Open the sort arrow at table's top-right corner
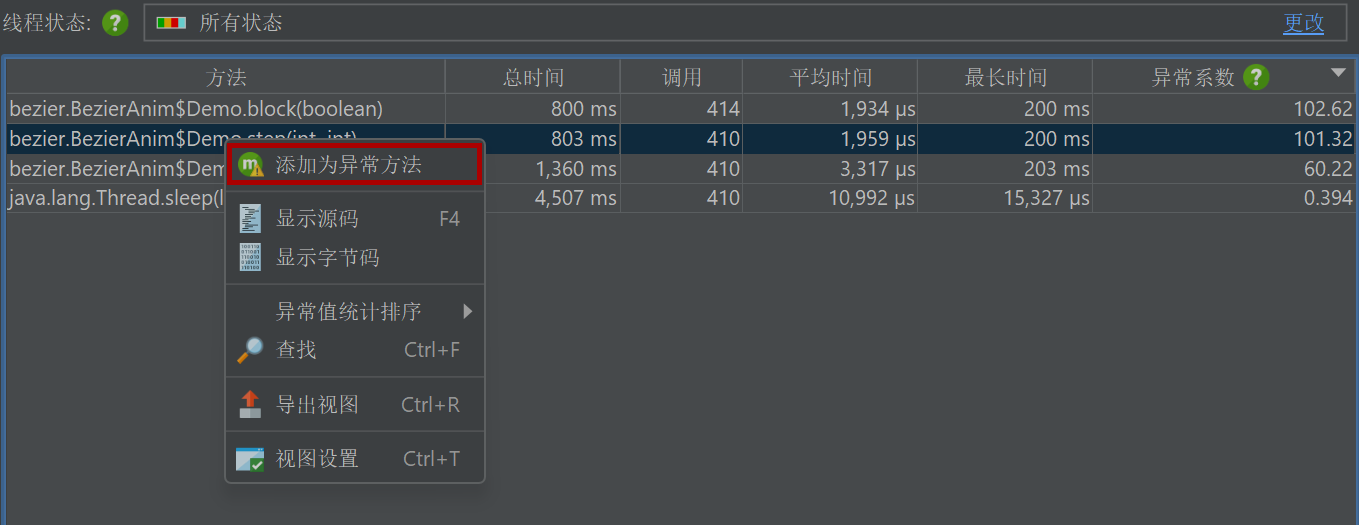Screen dimensions: 1359x525 (1338, 73)
